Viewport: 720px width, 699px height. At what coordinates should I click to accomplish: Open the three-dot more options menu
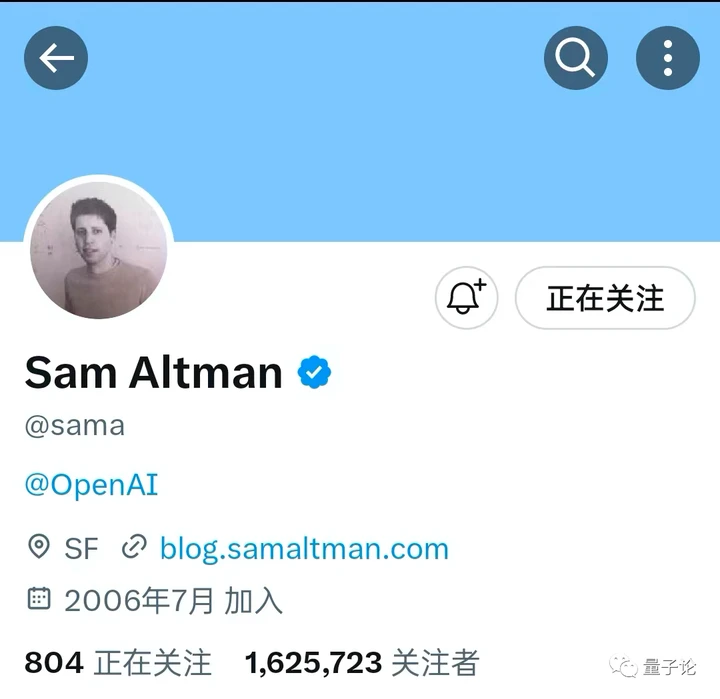tap(668, 58)
